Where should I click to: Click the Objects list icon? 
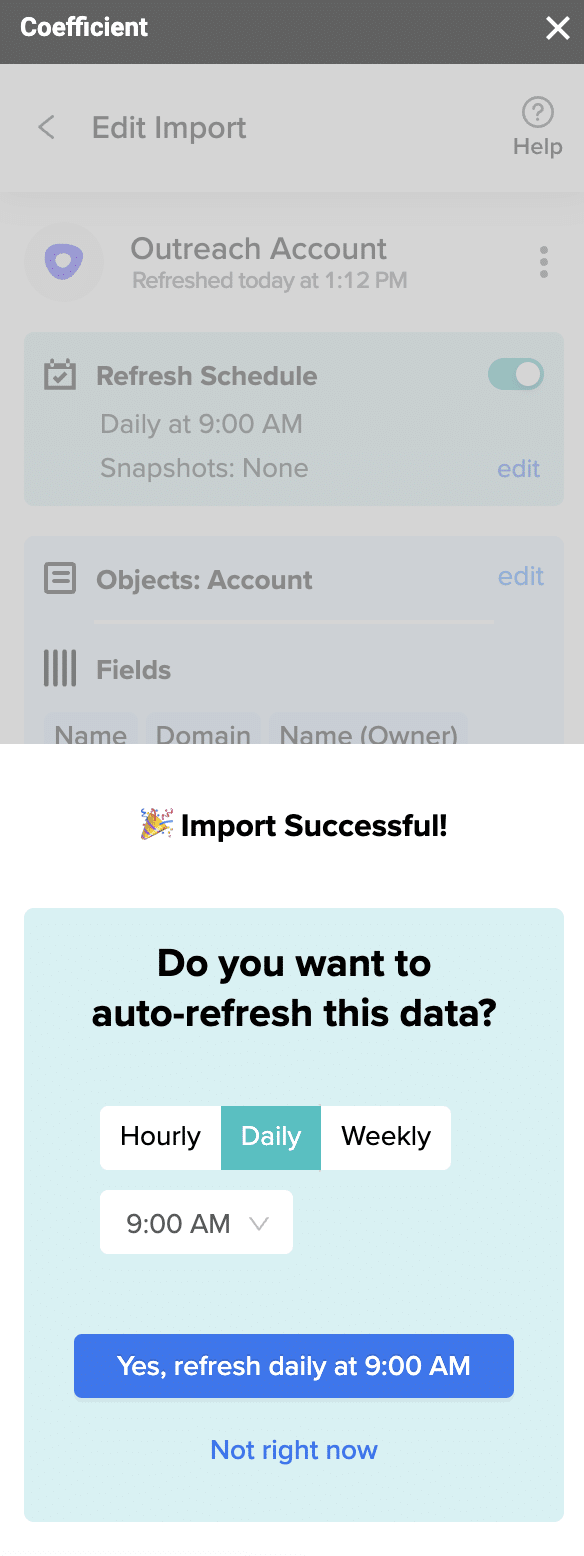click(60, 579)
